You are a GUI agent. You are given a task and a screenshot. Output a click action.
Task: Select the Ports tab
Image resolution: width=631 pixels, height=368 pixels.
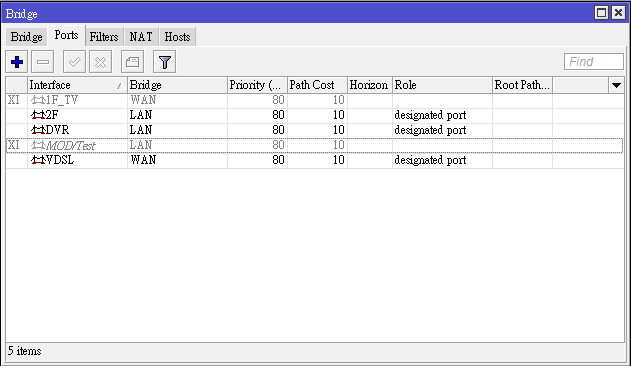coord(66,35)
